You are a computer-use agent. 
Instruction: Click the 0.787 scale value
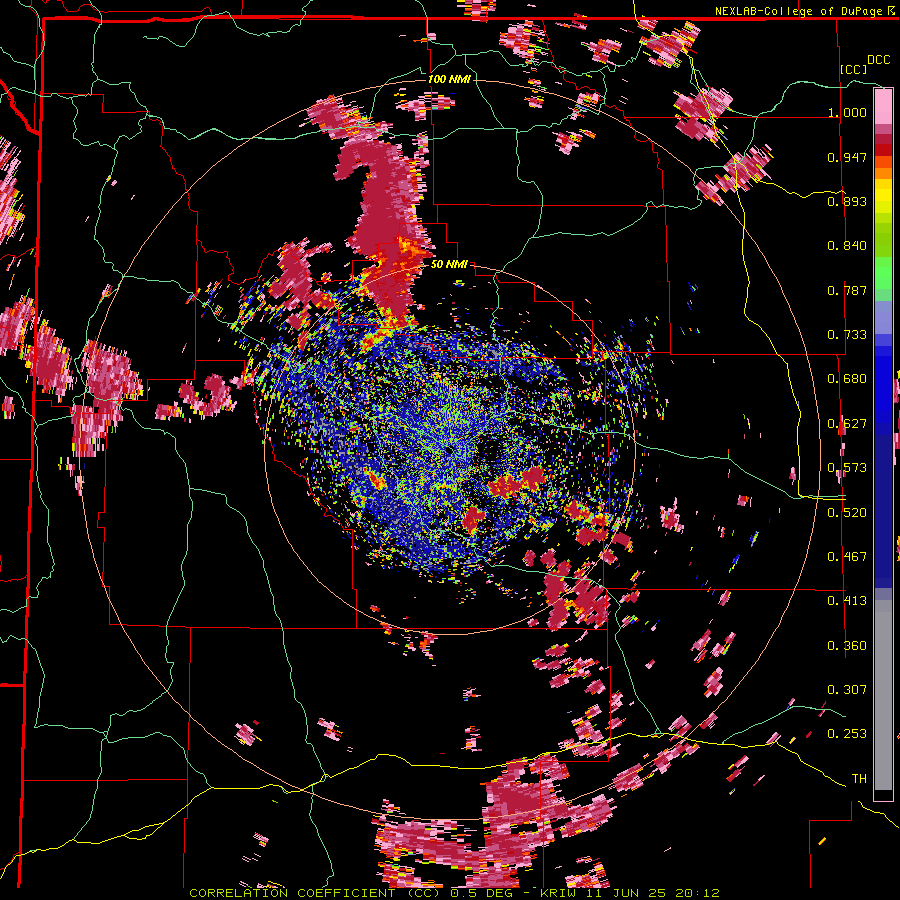[x=847, y=290]
